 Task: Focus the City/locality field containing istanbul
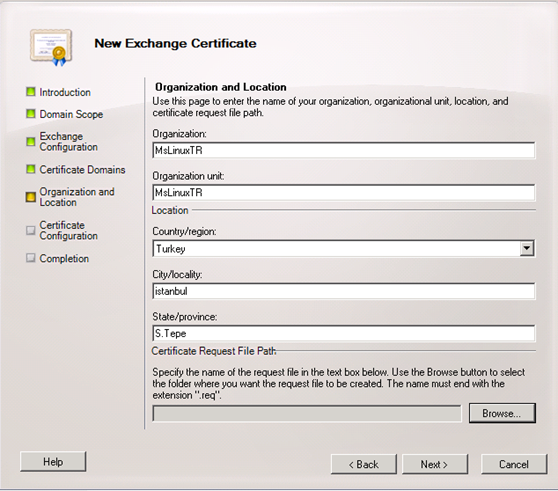(x=344, y=291)
